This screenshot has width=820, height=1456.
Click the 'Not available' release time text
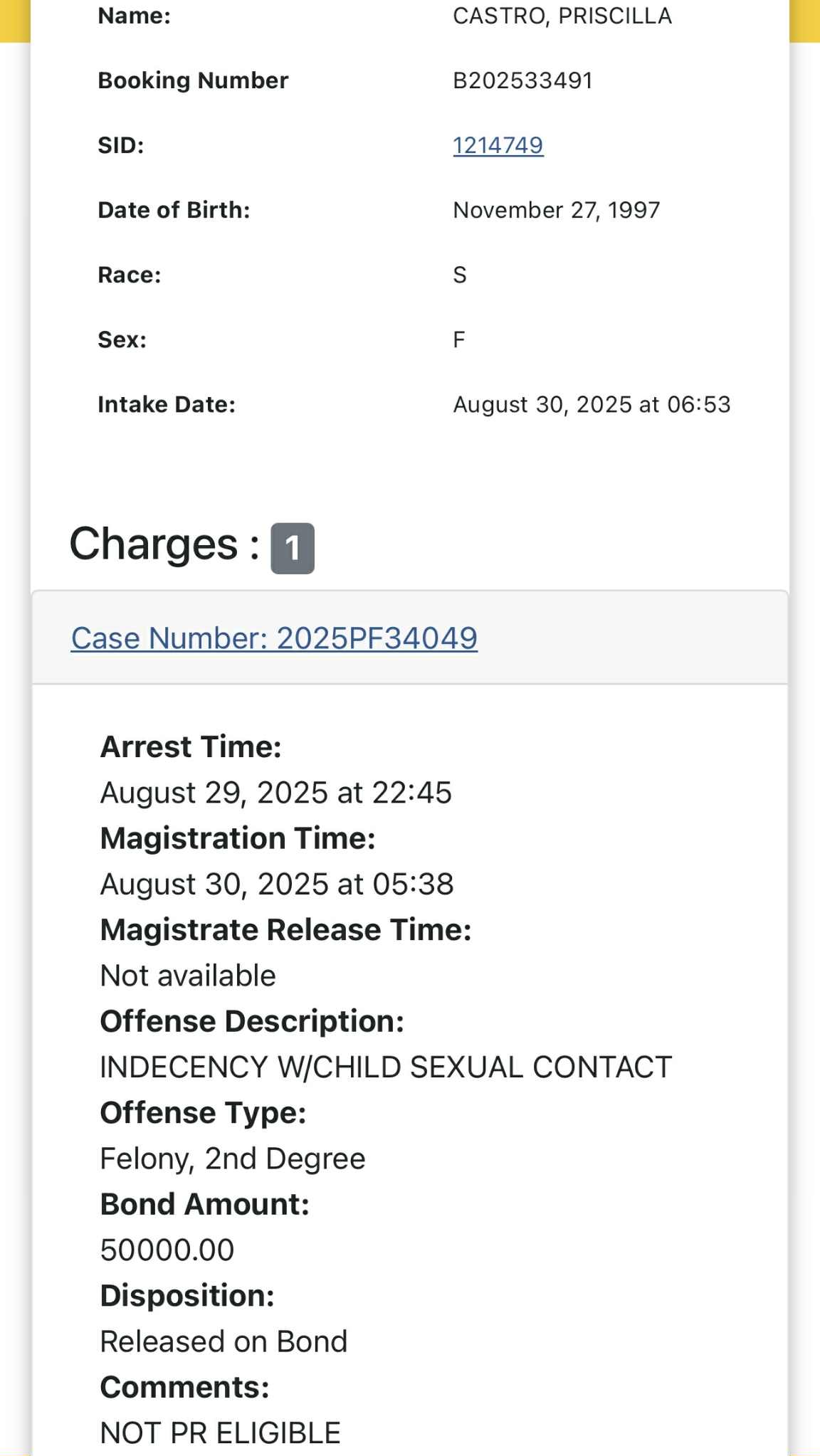(x=187, y=976)
